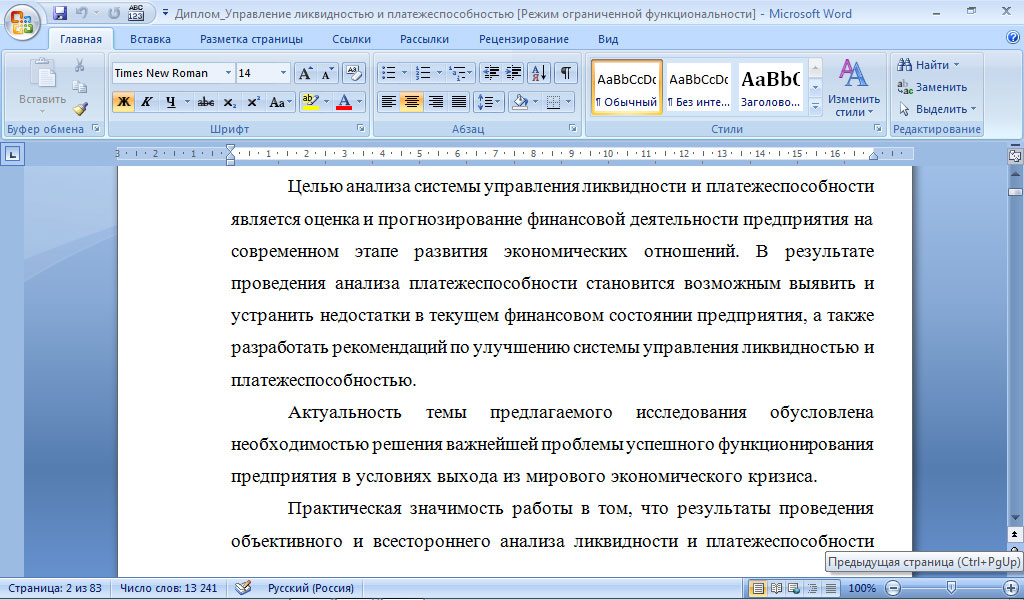Center the paragraph text
This screenshot has width=1024, height=600.
(x=411, y=102)
